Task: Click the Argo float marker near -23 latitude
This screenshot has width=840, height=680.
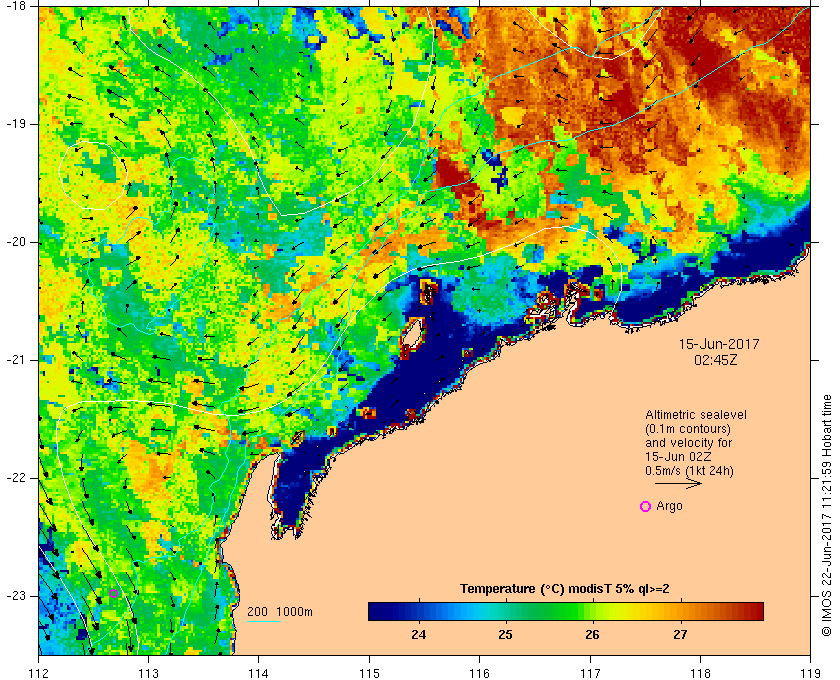Action: click(x=114, y=593)
